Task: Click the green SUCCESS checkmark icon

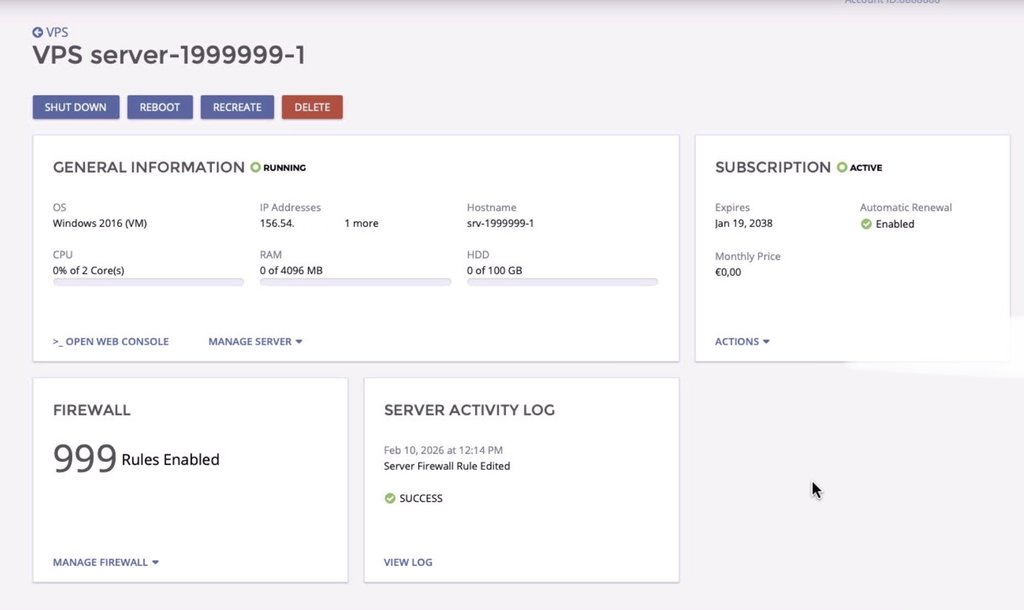Action: (x=390, y=498)
